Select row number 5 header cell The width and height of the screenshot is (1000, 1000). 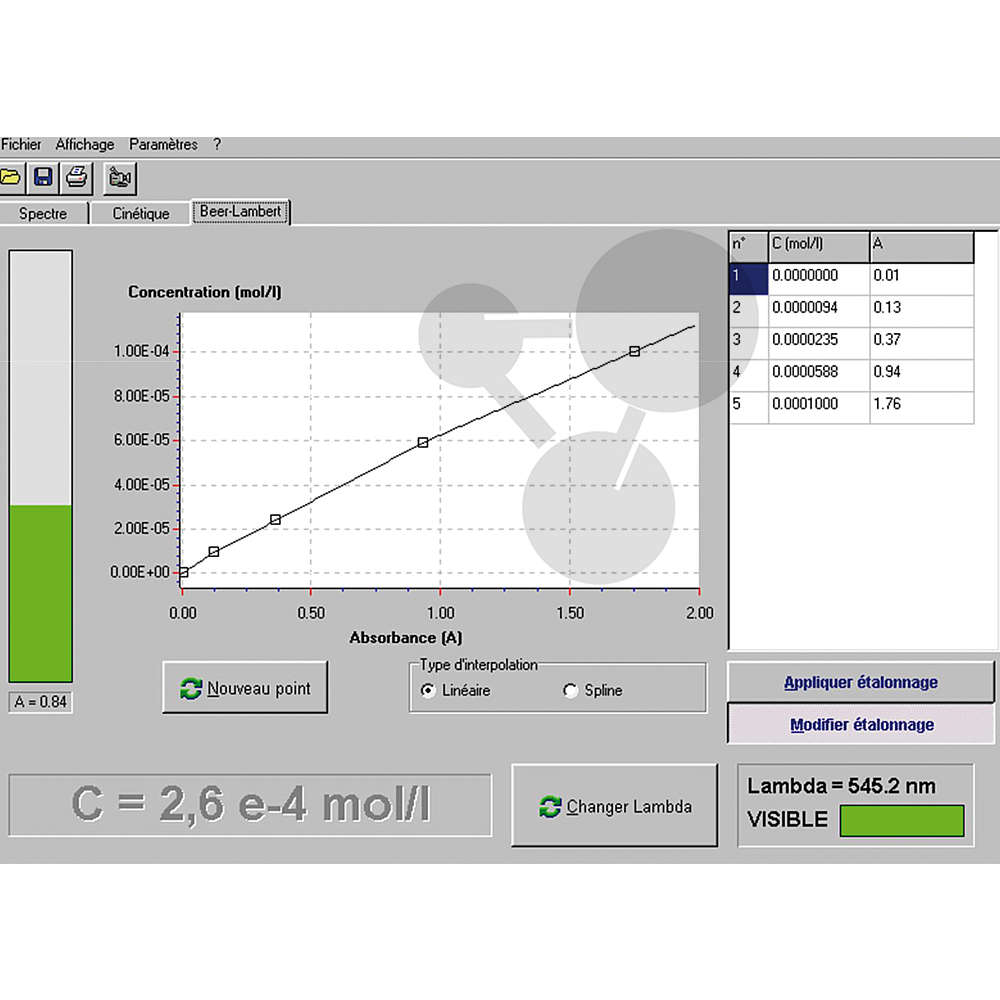pyautogui.click(x=748, y=407)
